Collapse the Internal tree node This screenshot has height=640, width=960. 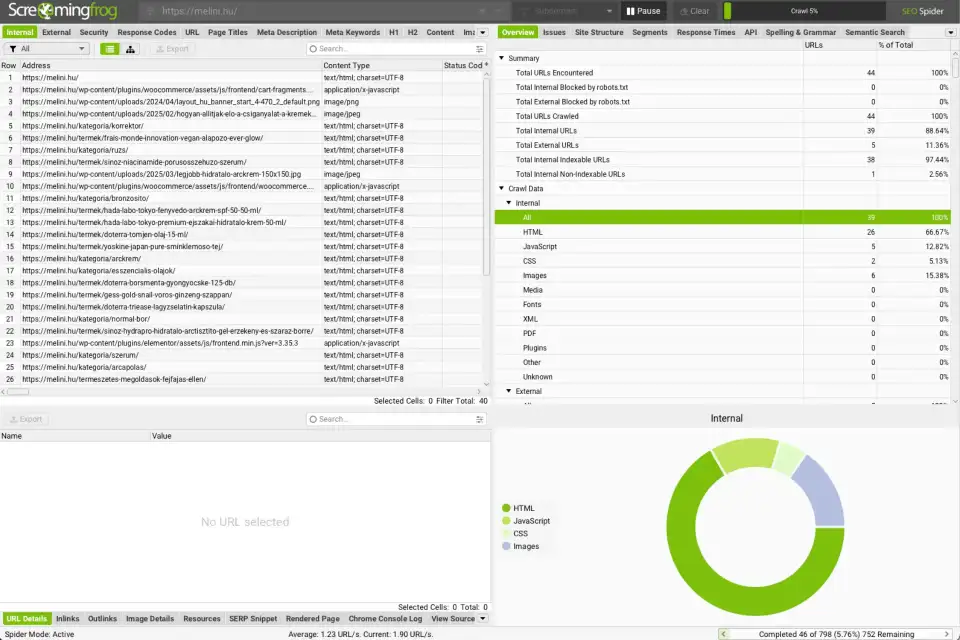click(509, 203)
